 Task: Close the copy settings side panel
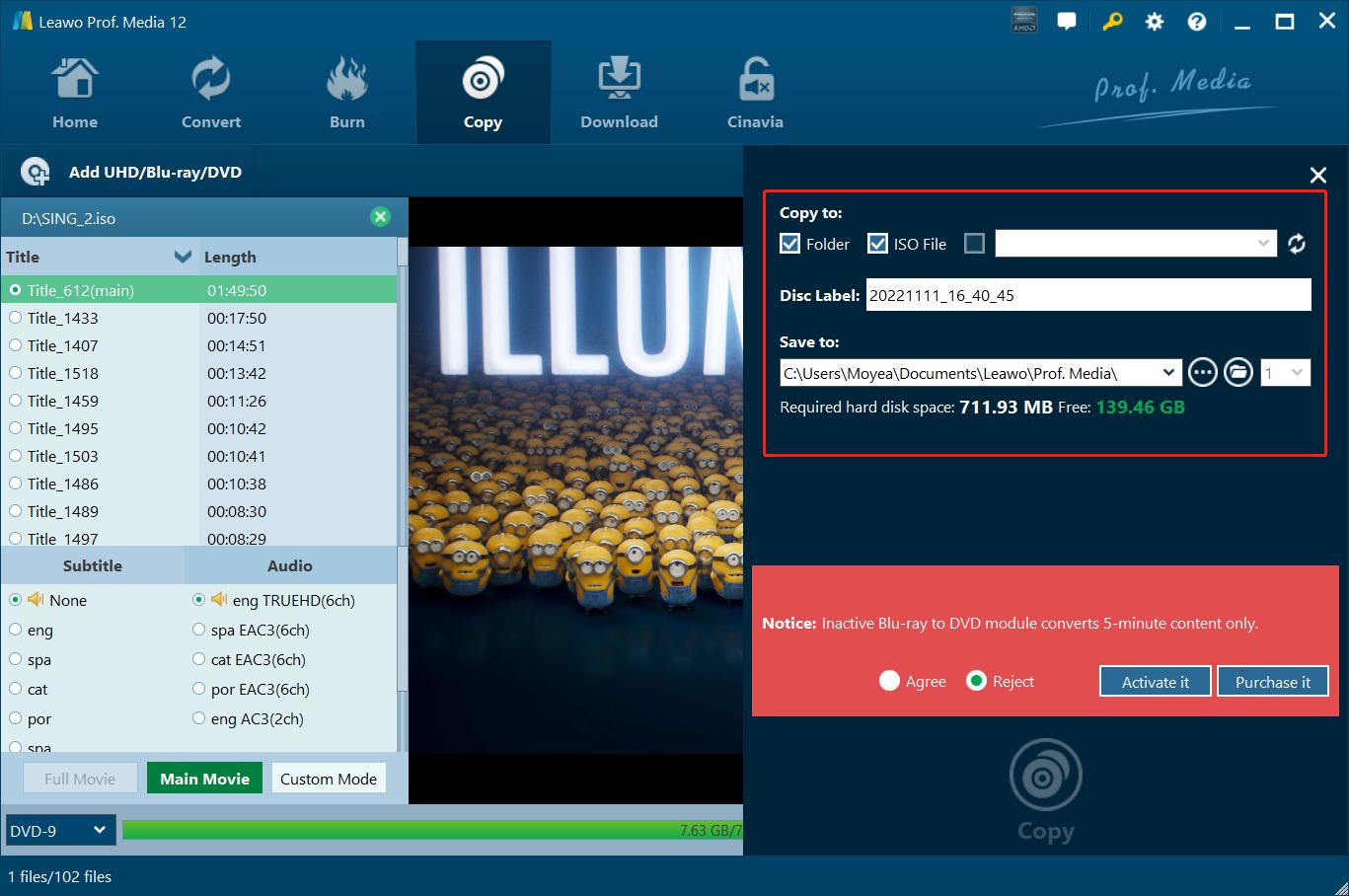coord(1317,175)
